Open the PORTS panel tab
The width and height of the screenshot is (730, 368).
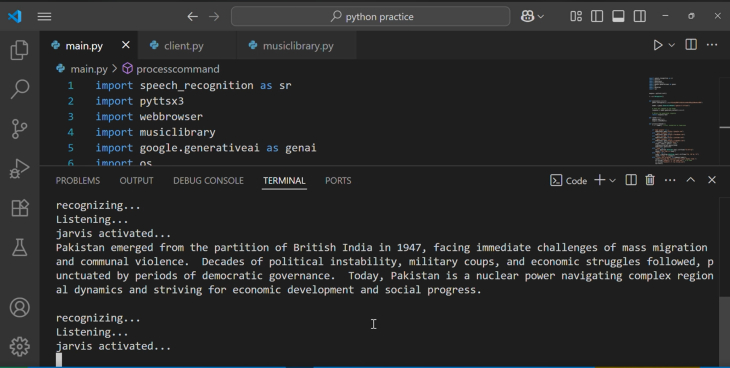pos(338,181)
